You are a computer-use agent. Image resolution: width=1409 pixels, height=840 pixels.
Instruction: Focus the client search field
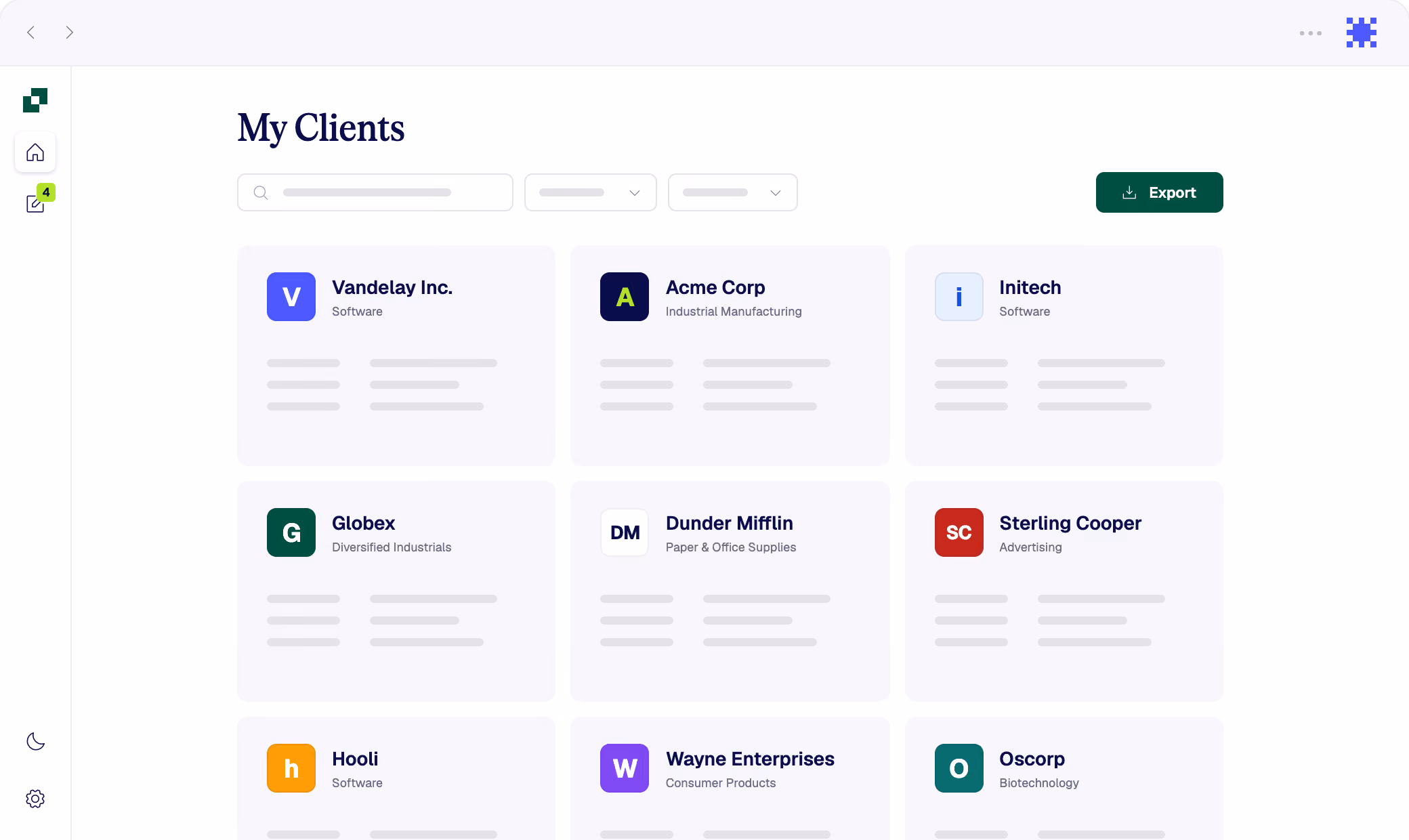pyautogui.click(x=375, y=192)
